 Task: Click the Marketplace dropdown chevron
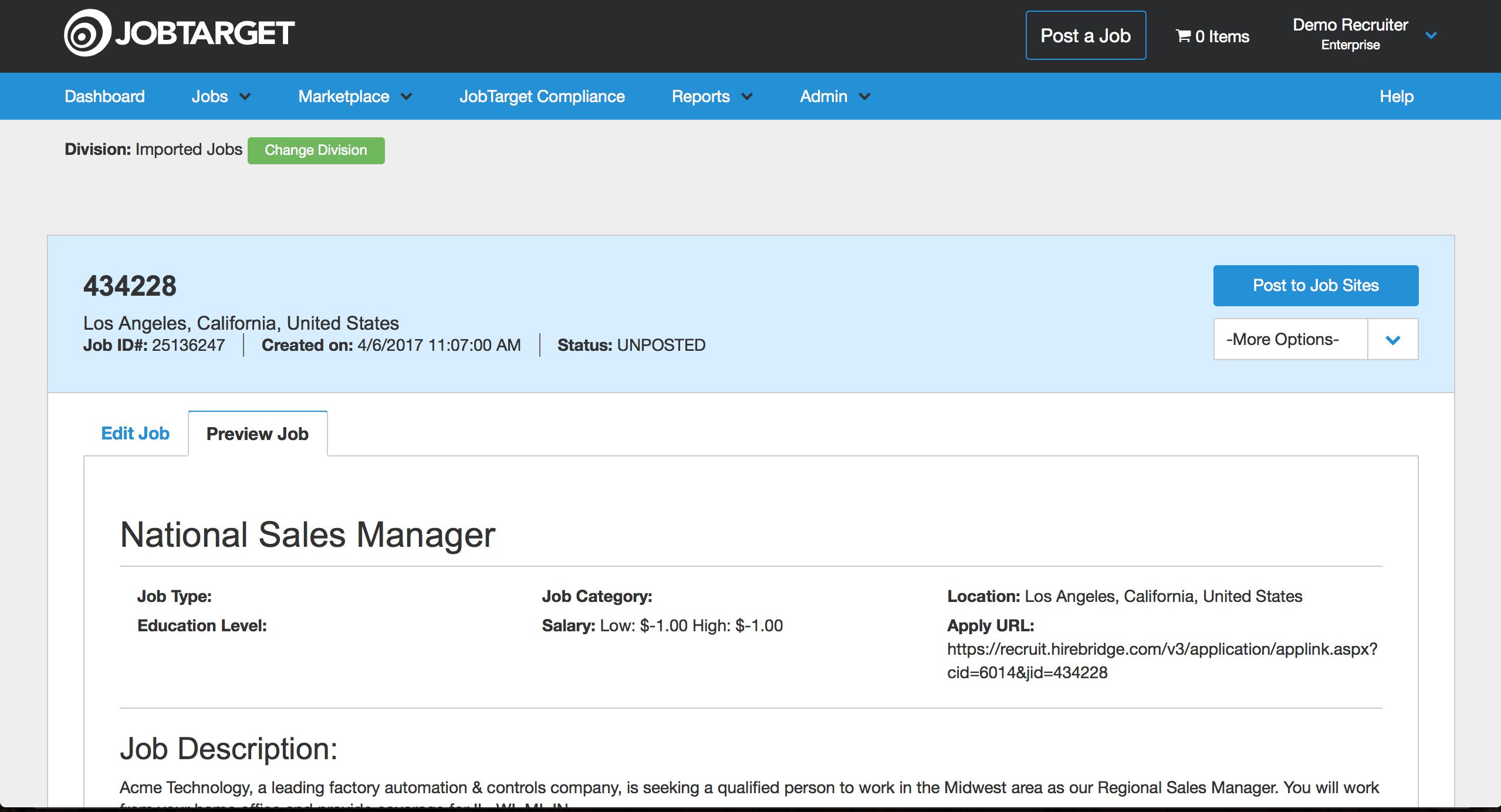click(408, 96)
